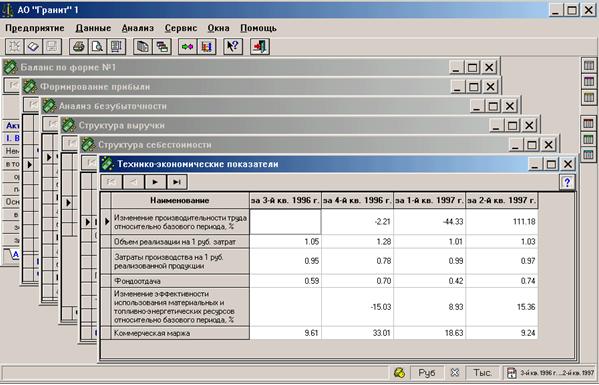This screenshot has width=599, height=385.
Task: Click the green and magenta arrows icon
Action: click(x=188, y=47)
